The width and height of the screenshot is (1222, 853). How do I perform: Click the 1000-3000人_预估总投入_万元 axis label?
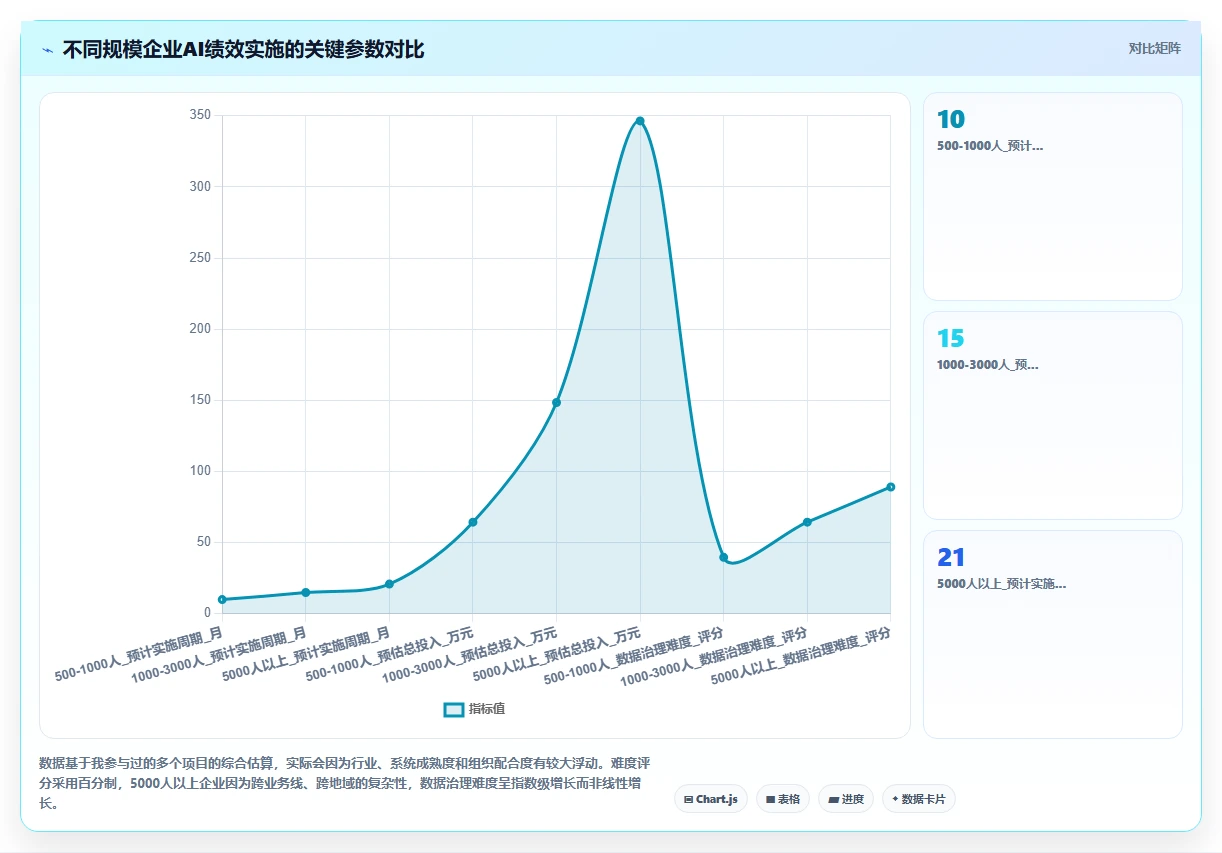click(470, 656)
